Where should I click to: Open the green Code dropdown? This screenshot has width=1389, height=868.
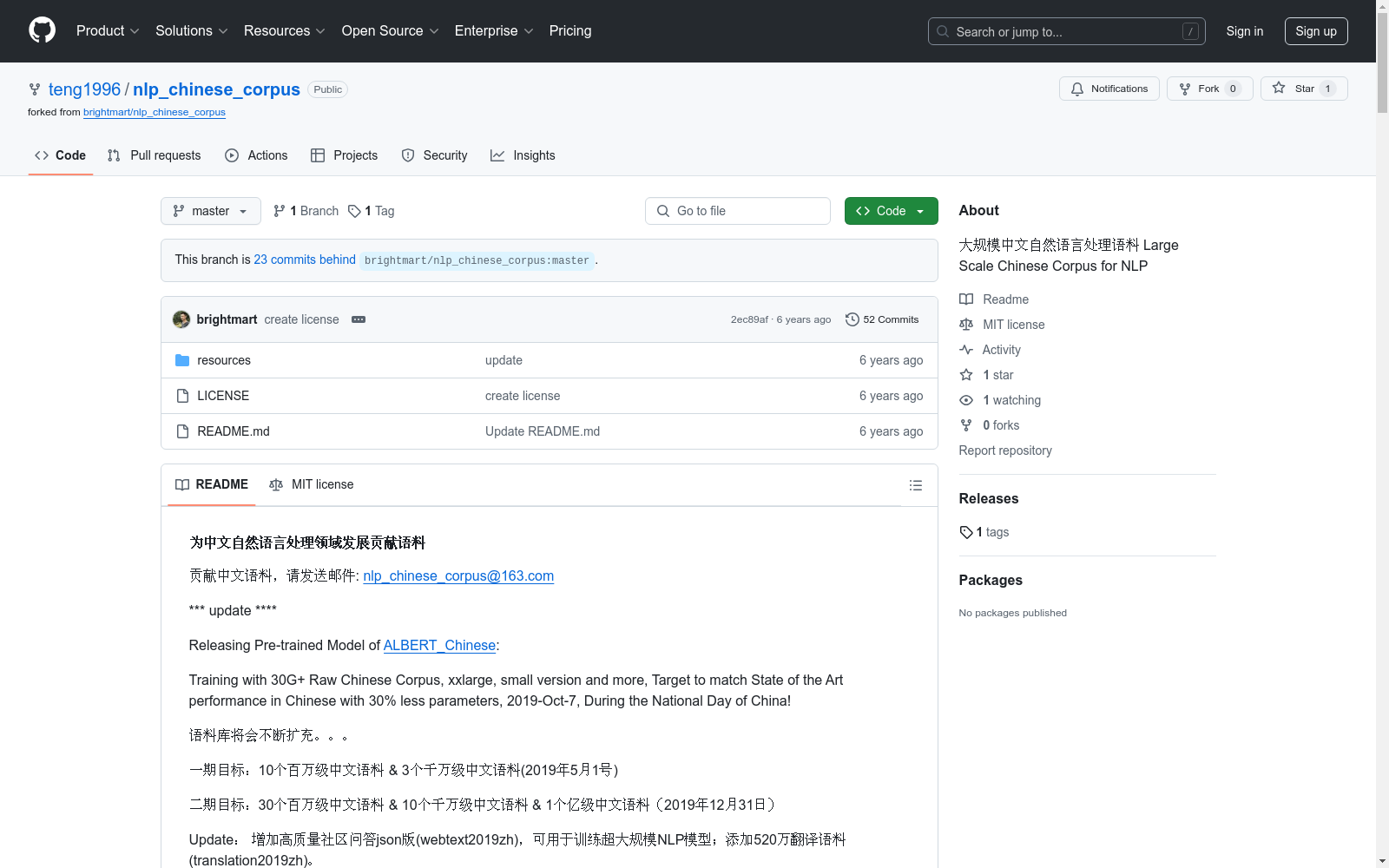coord(891,211)
